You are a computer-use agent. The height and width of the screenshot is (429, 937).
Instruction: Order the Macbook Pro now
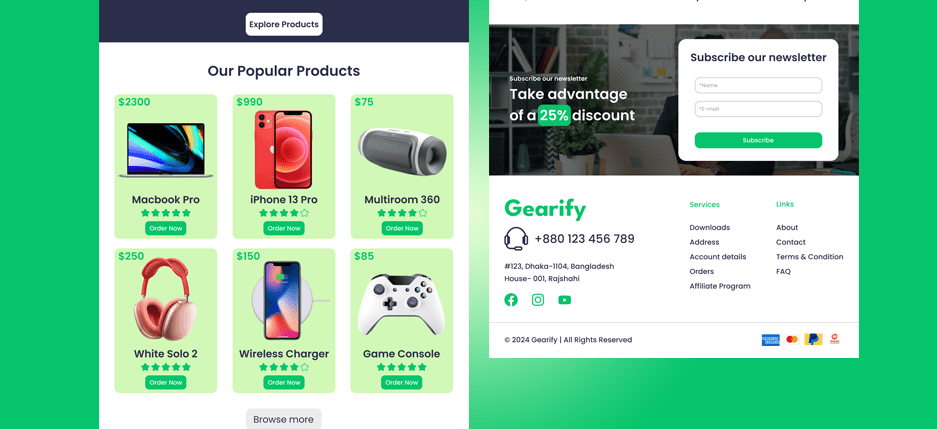point(166,228)
